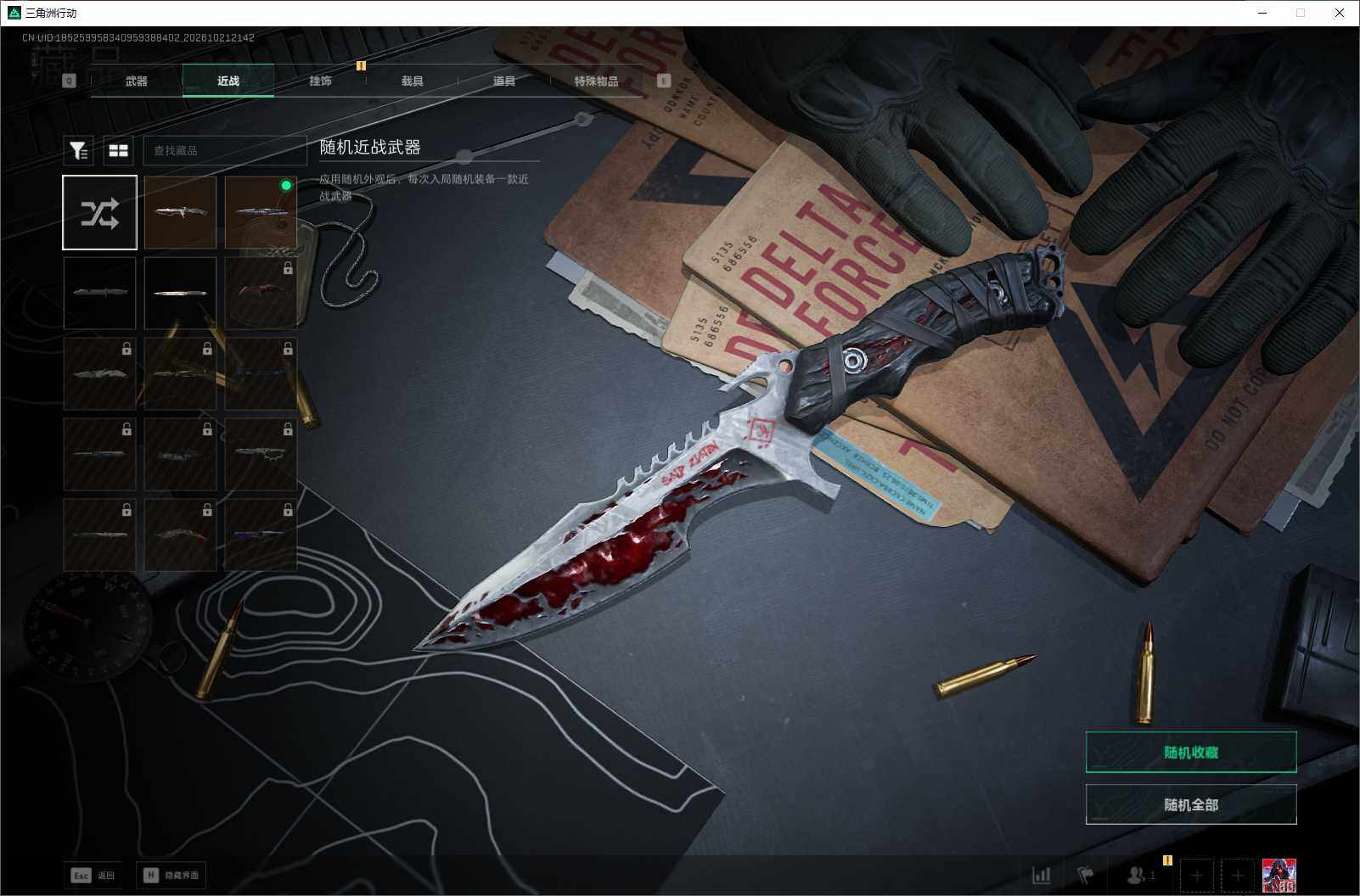The width and height of the screenshot is (1360, 896).
Task: Select the last locked knife in fourth row
Action: 261,454
